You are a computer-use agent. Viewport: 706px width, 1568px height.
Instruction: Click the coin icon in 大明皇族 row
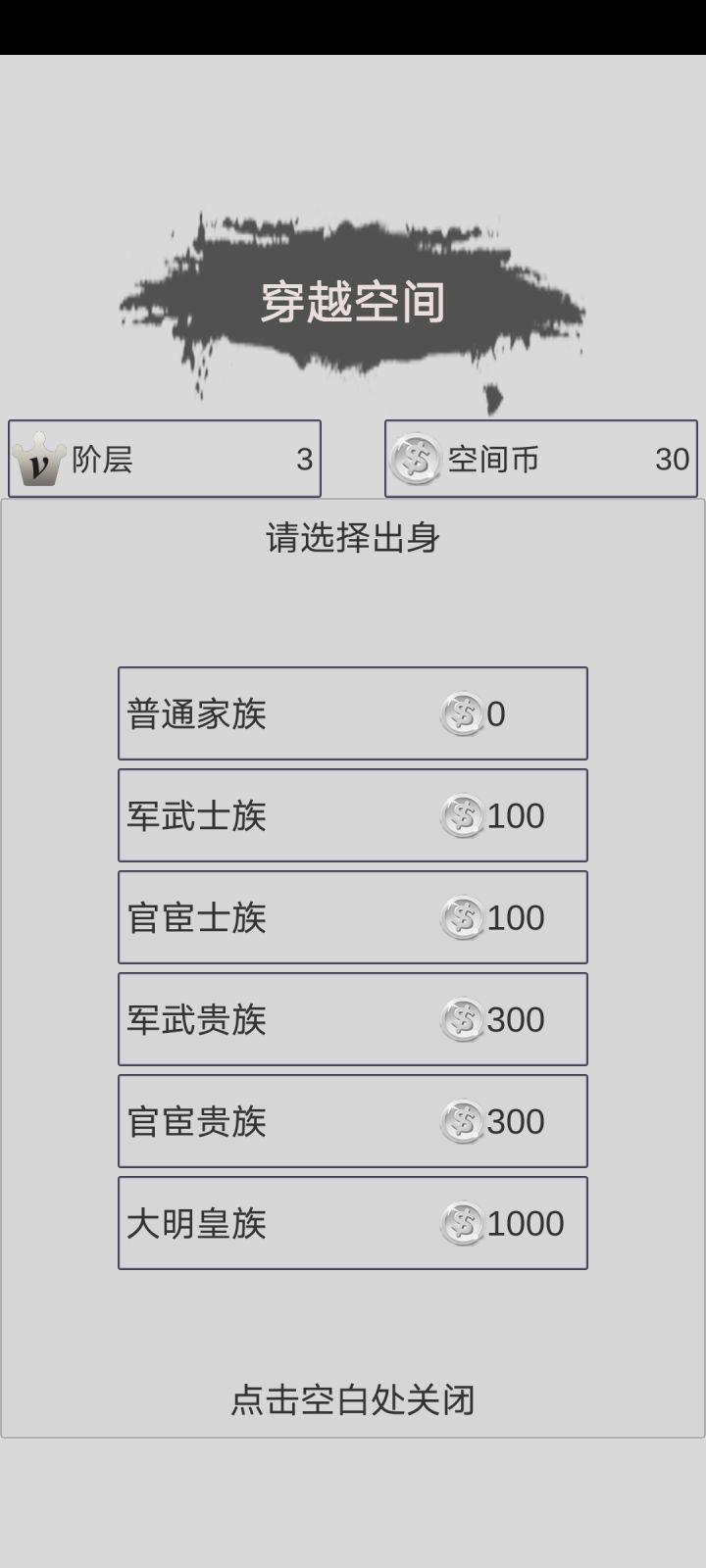[x=463, y=1224]
